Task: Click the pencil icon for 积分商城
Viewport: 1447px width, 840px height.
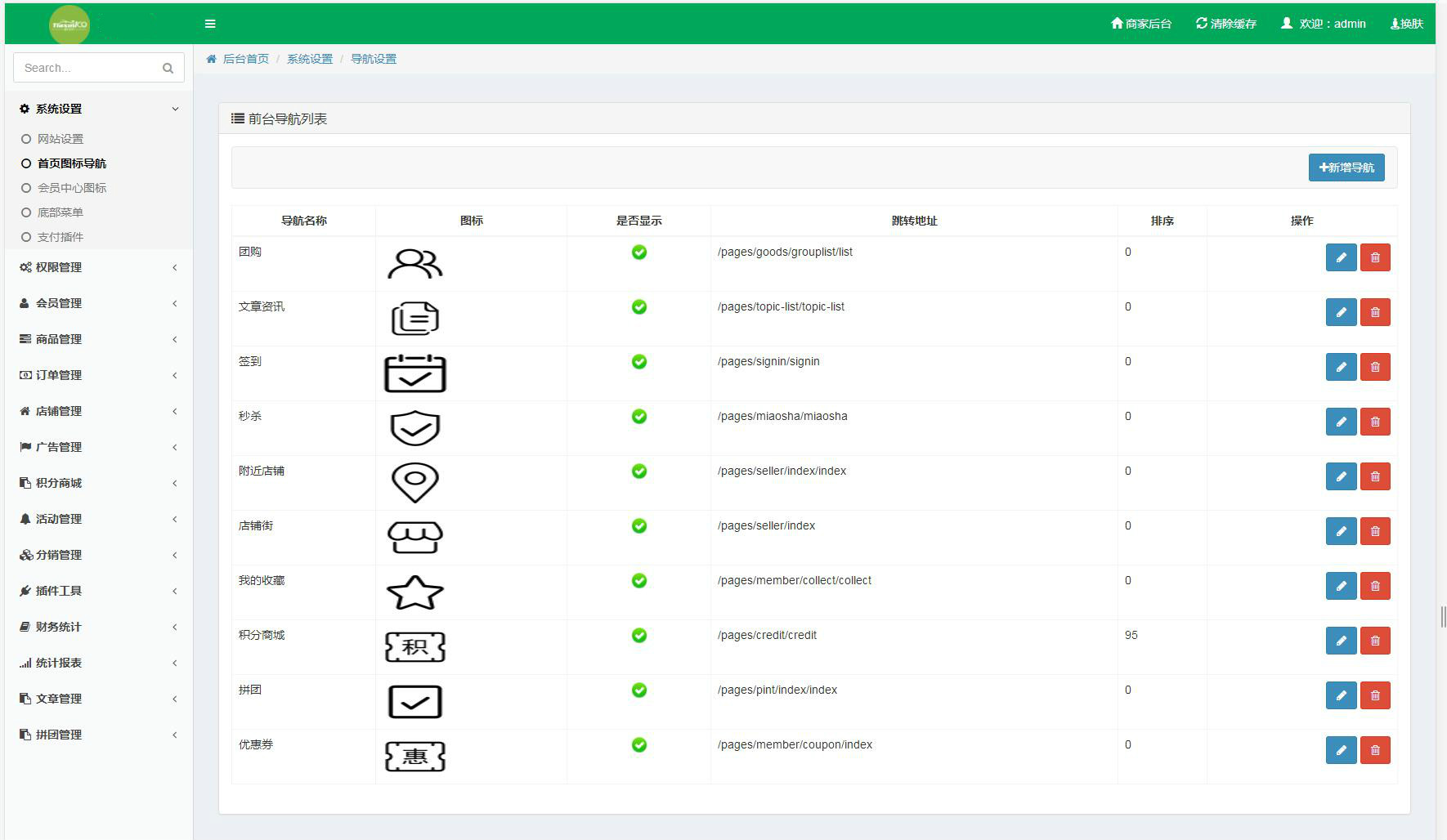Action: [1341, 641]
